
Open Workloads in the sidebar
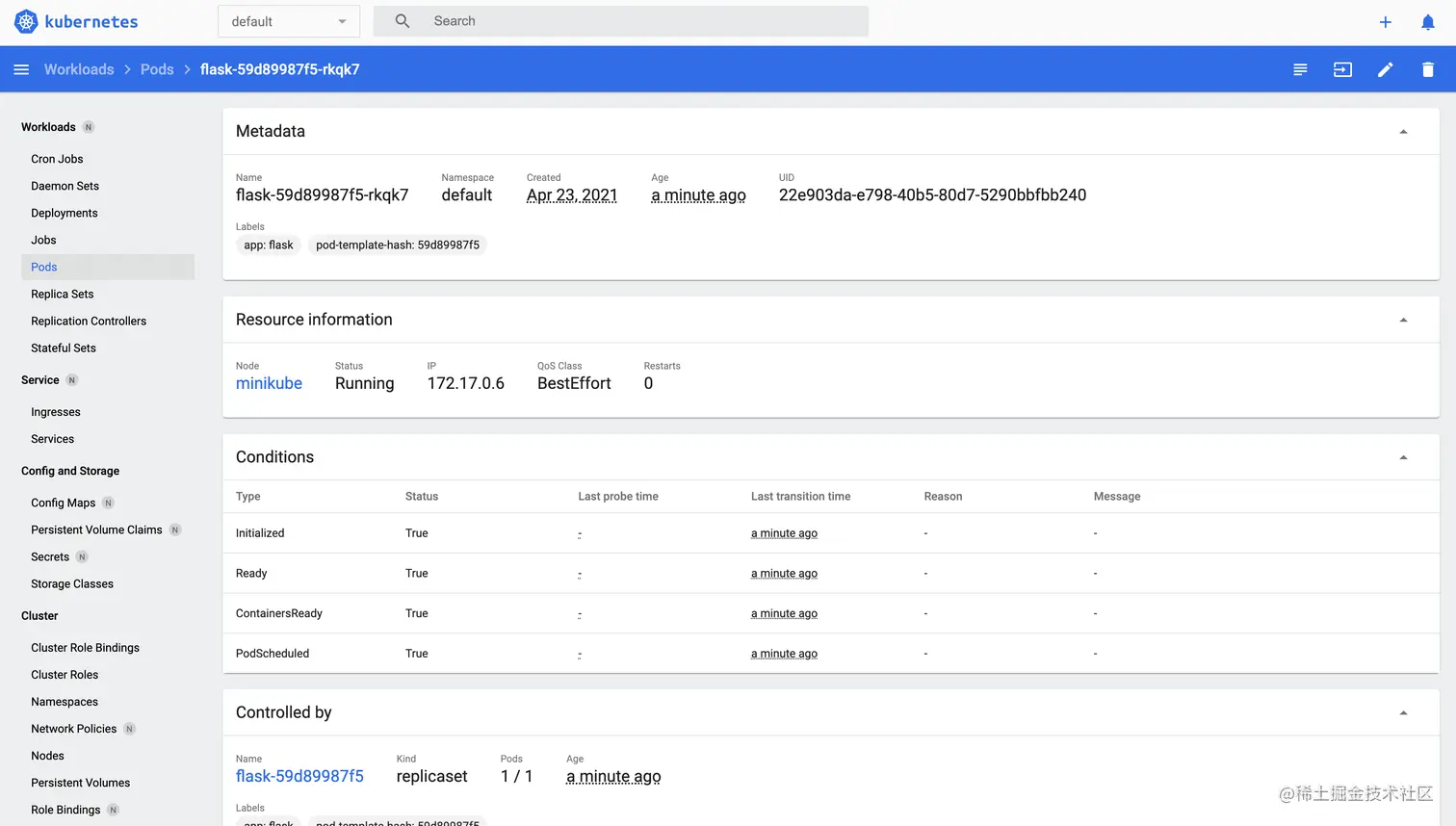[x=48, y=127]
